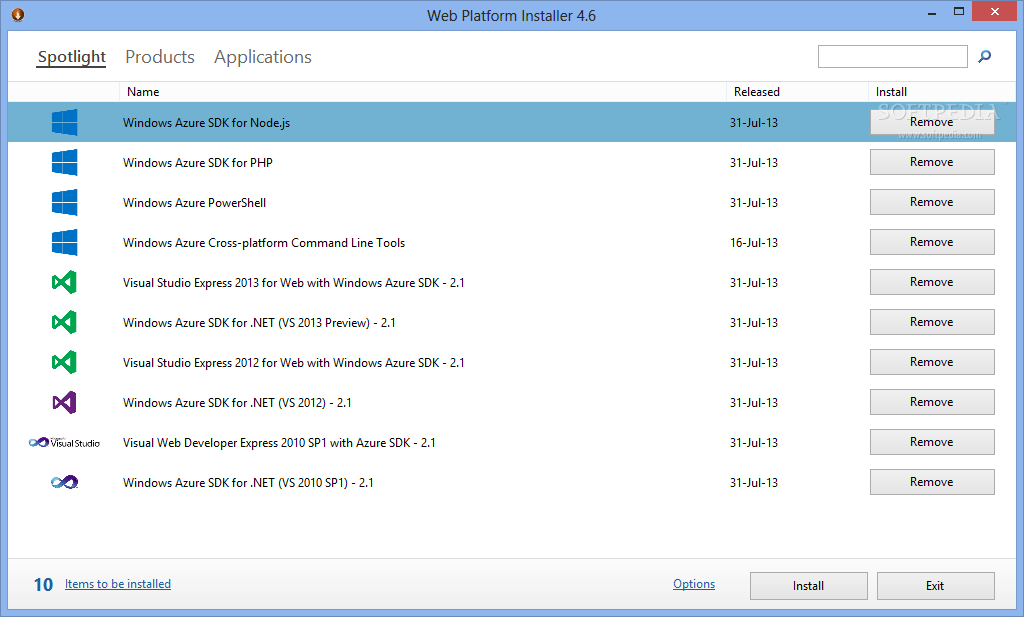Screen dimensions: 1024x617
Task: Click the Install button at the bottom
Action: tap(808, 586)
